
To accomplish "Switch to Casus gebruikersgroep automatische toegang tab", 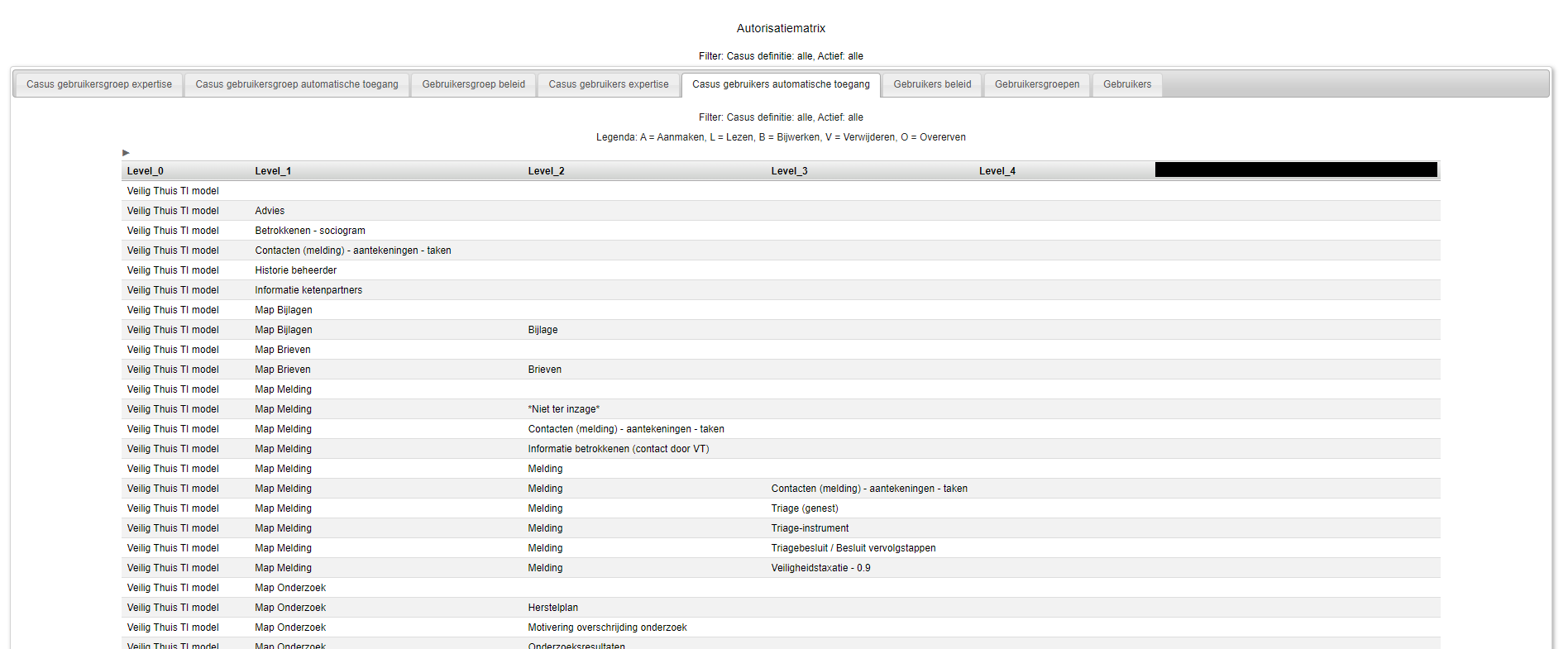I will [297, 84].
